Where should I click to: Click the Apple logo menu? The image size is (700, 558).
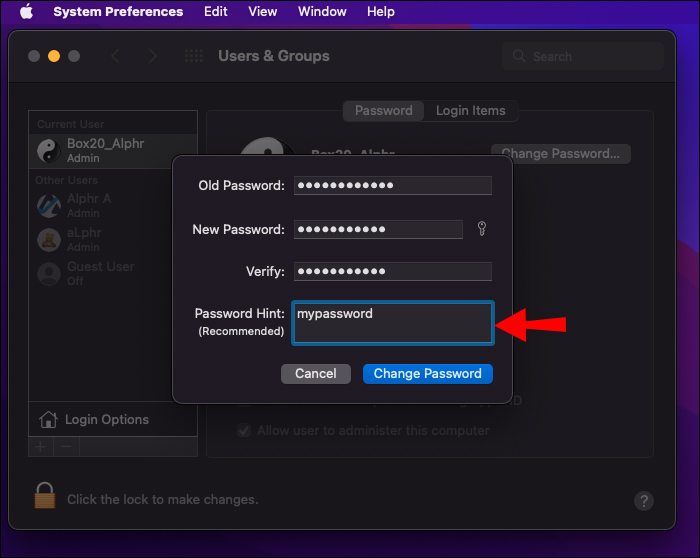pyautogui.click(x=26, y=12)
